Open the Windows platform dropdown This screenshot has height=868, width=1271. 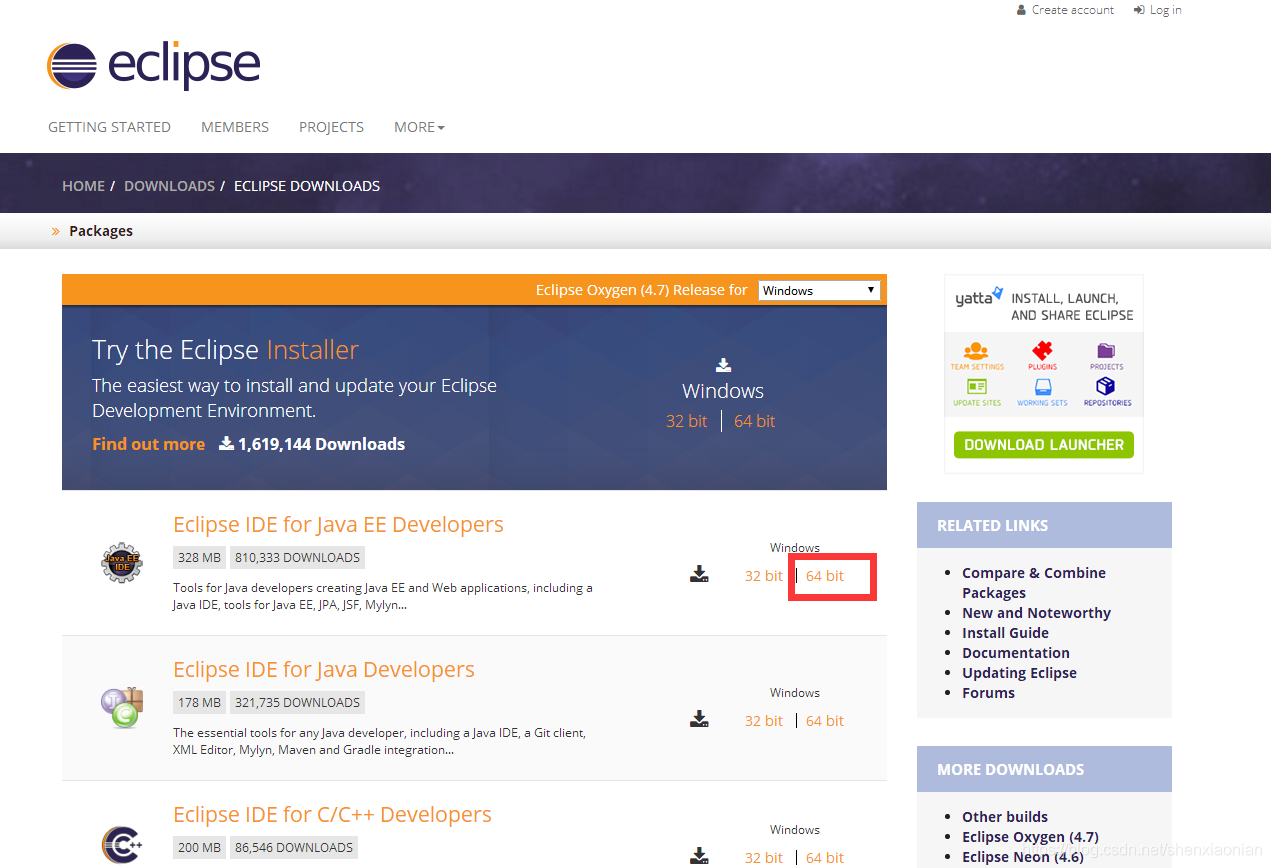click(819, 290)
